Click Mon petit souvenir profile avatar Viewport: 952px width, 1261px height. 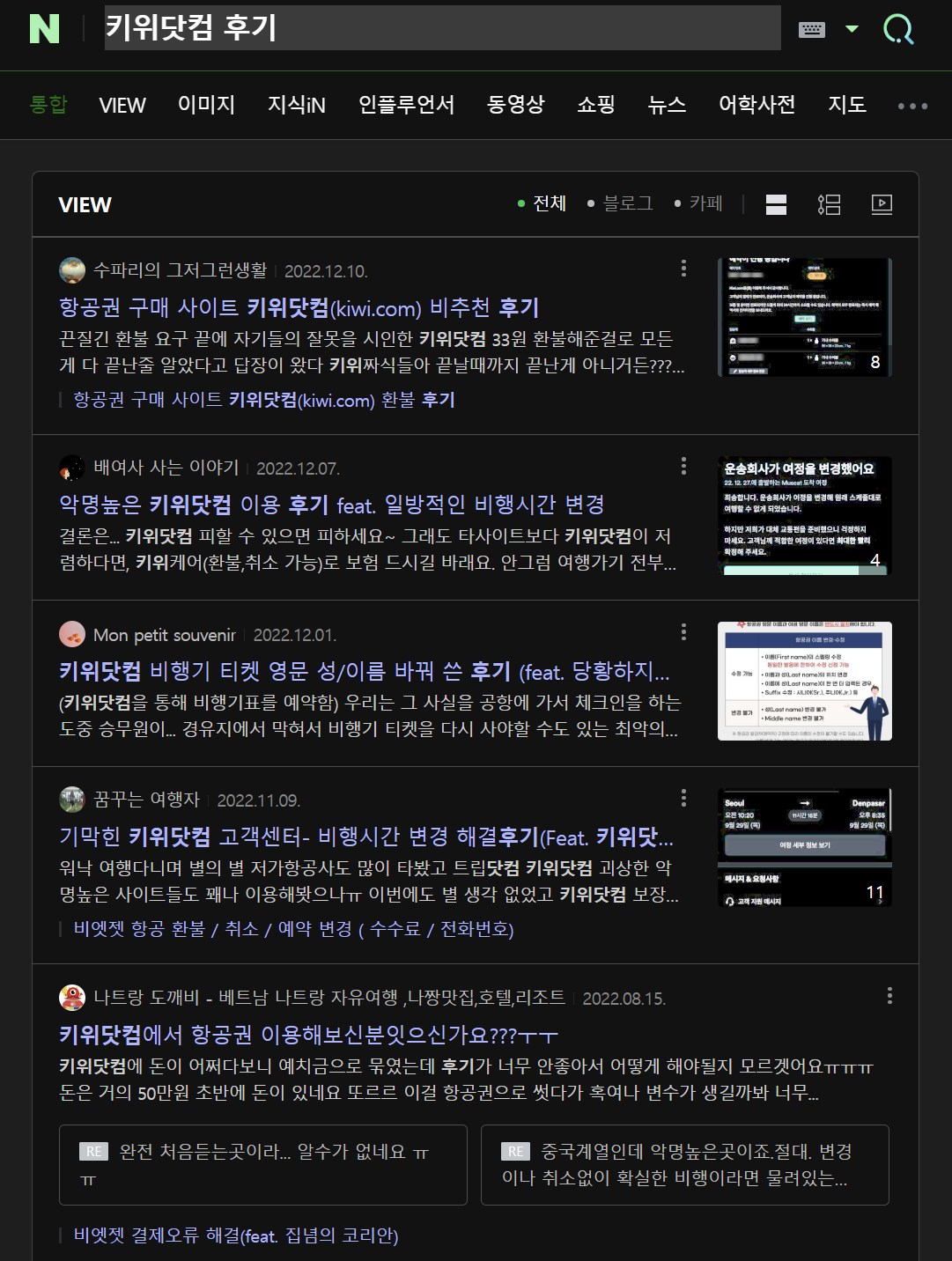72,634
